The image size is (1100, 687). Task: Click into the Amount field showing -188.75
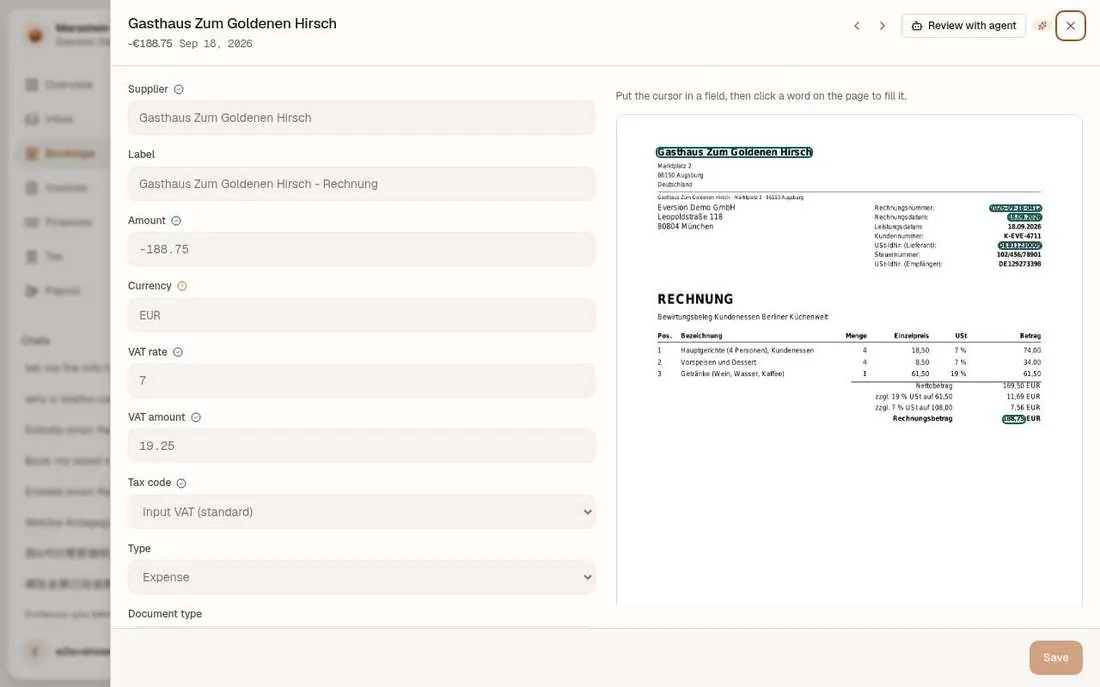[x=361, y=249]
